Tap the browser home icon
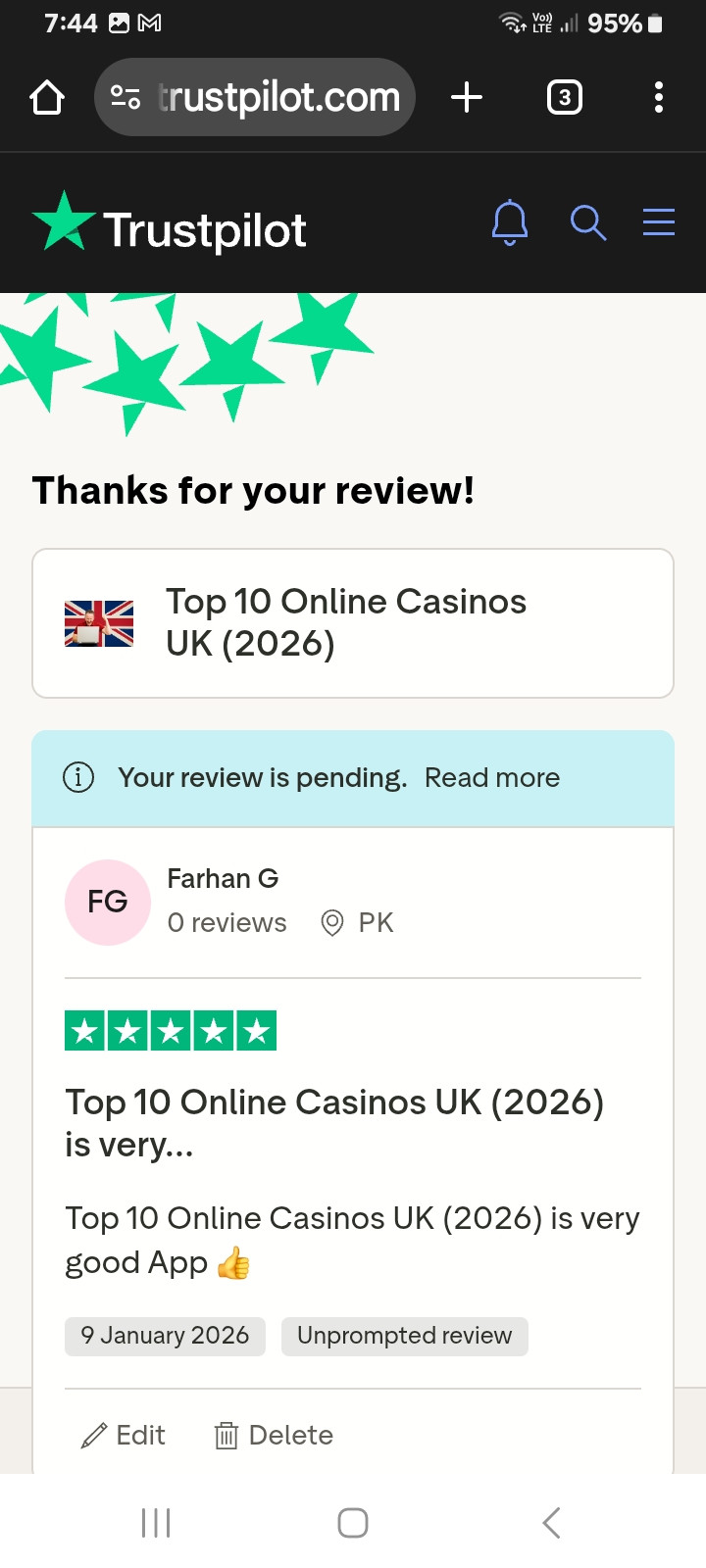Viewport: 706px width, 1568px height. (x=47, y=97)
